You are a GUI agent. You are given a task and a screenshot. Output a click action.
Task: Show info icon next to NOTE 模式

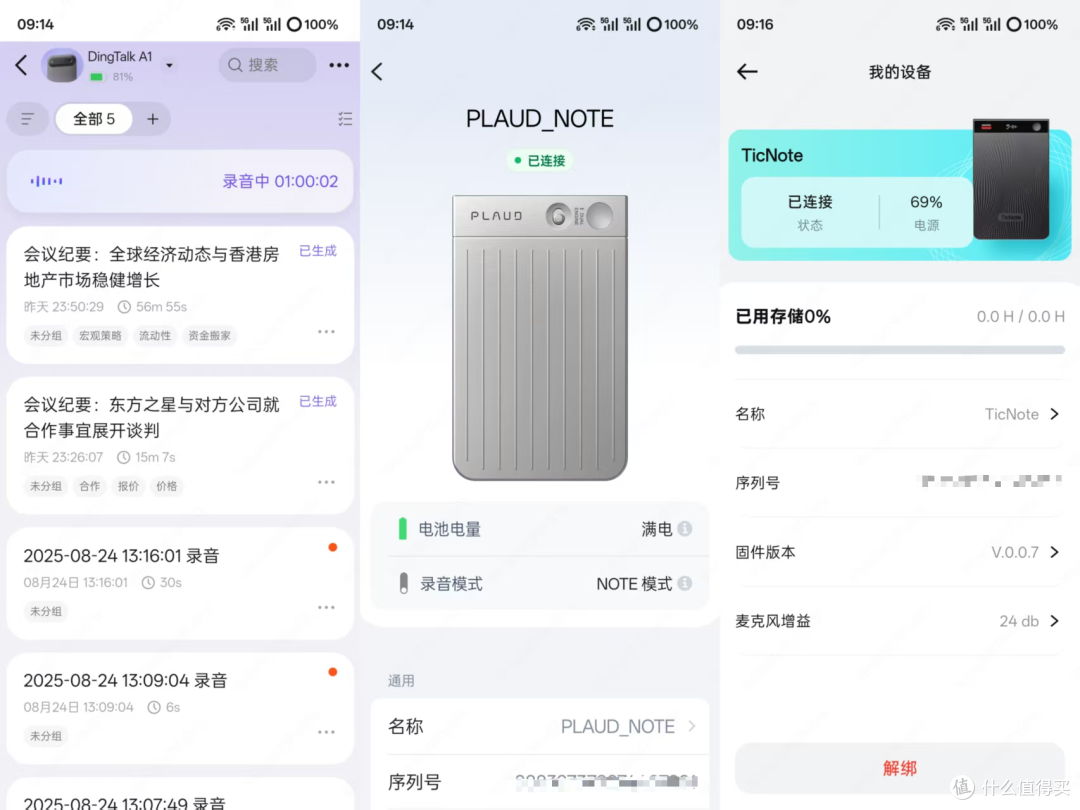tap(685, 583)
